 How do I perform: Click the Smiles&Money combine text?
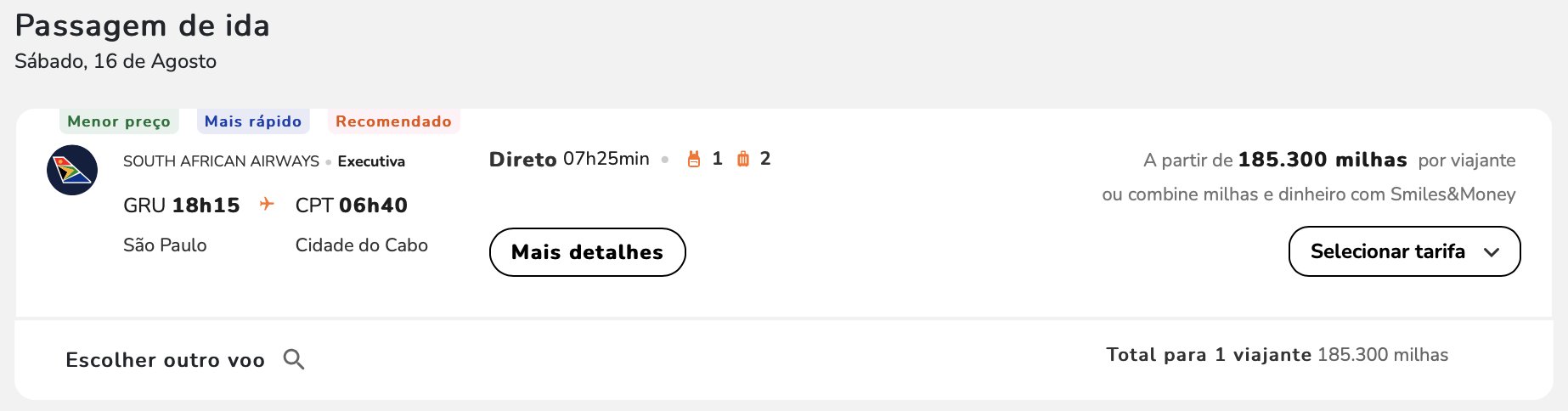click(x=1309, y=194)
